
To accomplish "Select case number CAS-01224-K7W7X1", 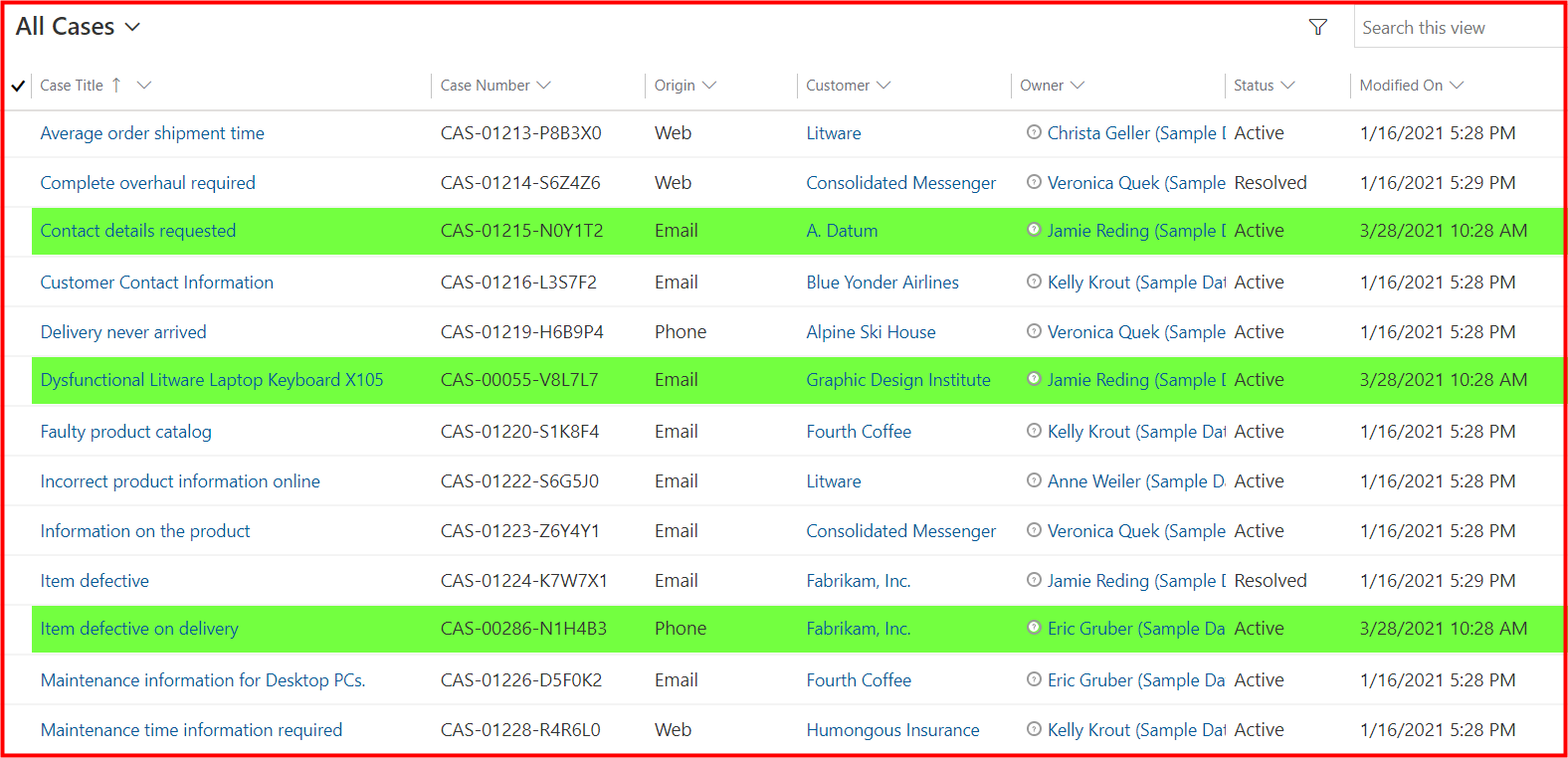I will (x=524, y=581).
